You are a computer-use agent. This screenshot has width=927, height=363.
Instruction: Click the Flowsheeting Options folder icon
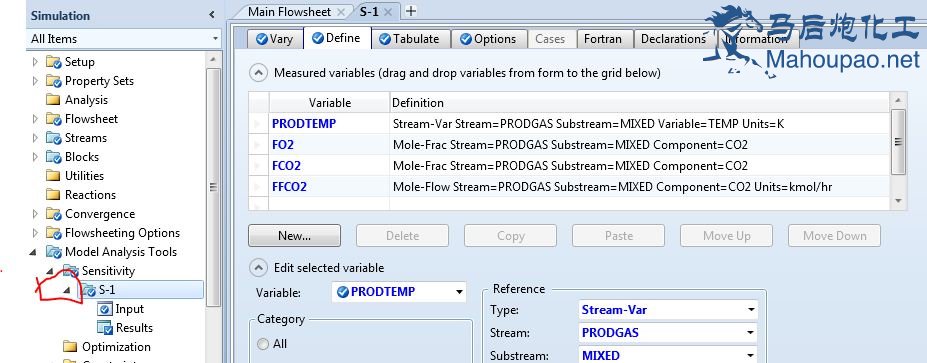[x=54, y=233]
